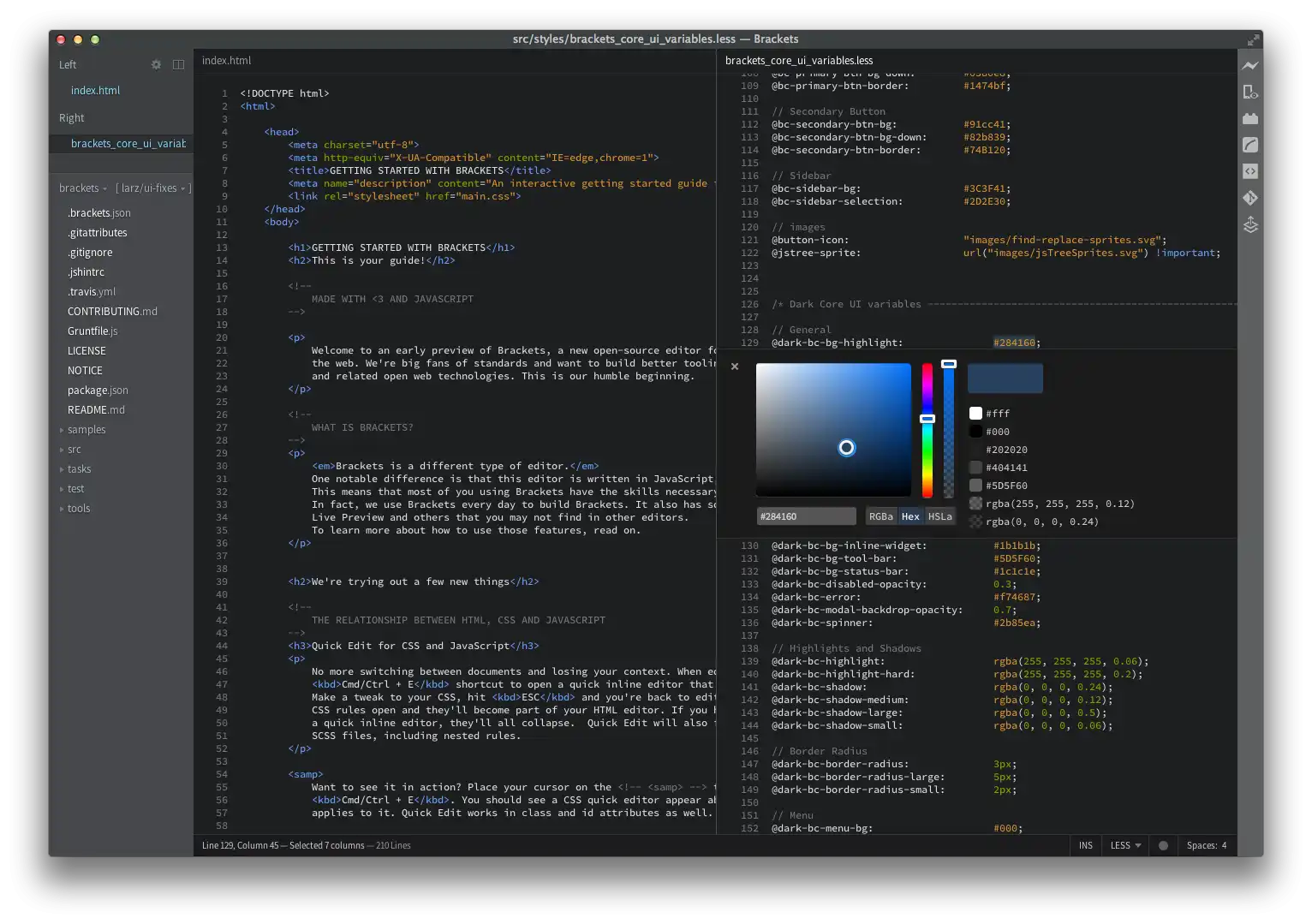Click the #2b85ea spinner color value
Image resolution: width=1312 pixels, height=924 pixels.
pos(1014,623)
